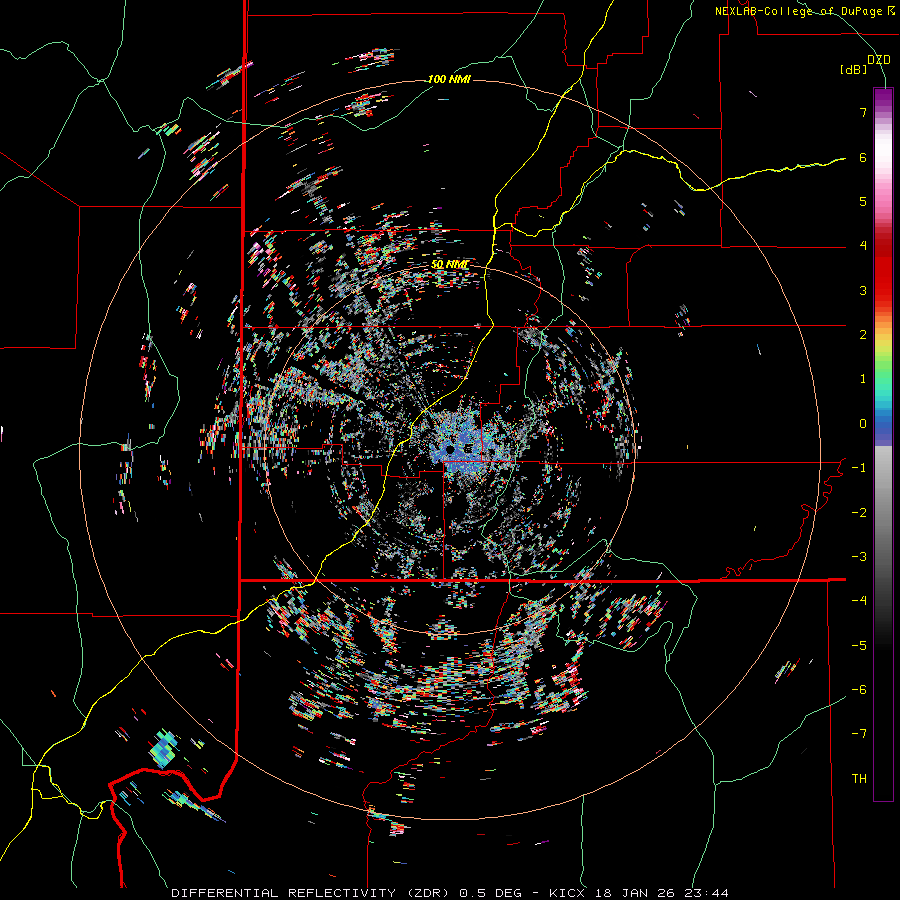
Task: Click the ZDR color scale bar
Action: (x=883, y=444)
